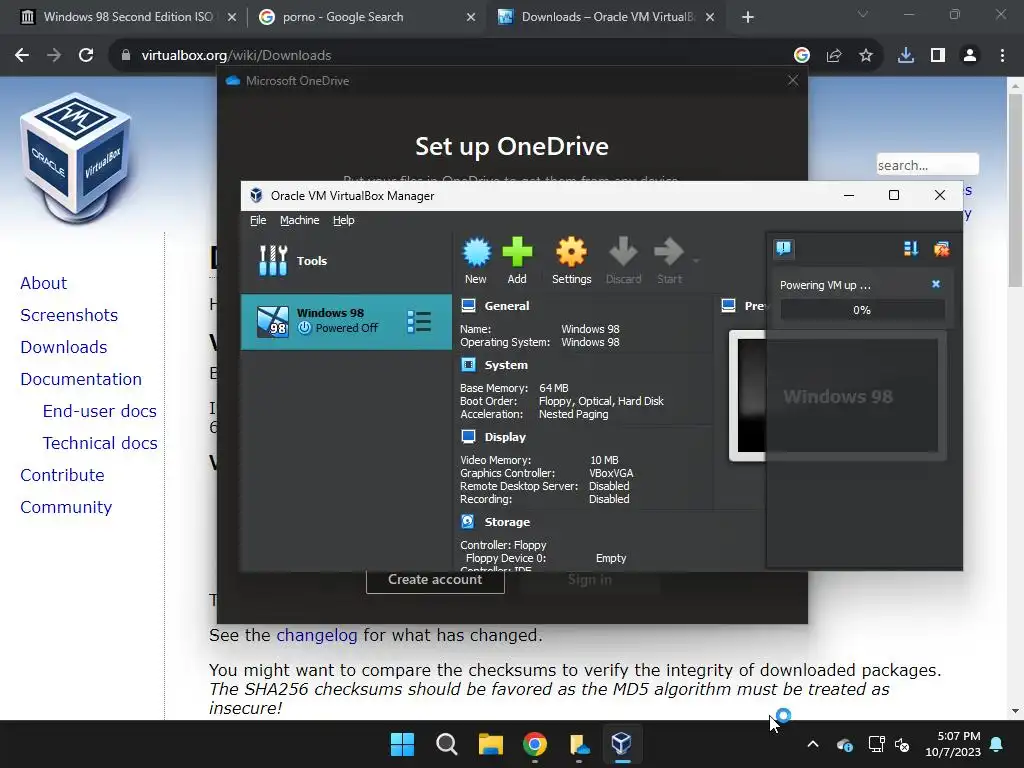This screenshot has width=1024, height=768.
Task: Click the OneDrive tray icon
Action: tap(844, 744)
